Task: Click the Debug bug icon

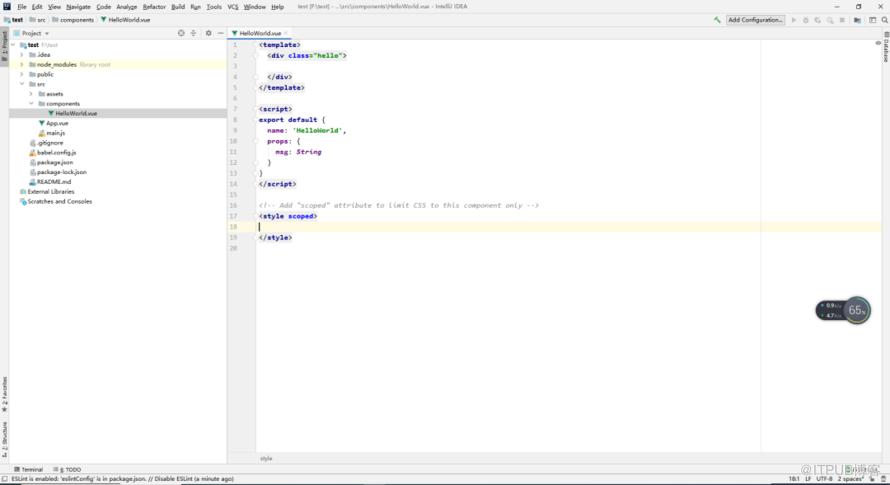Action: pos(805,20)
